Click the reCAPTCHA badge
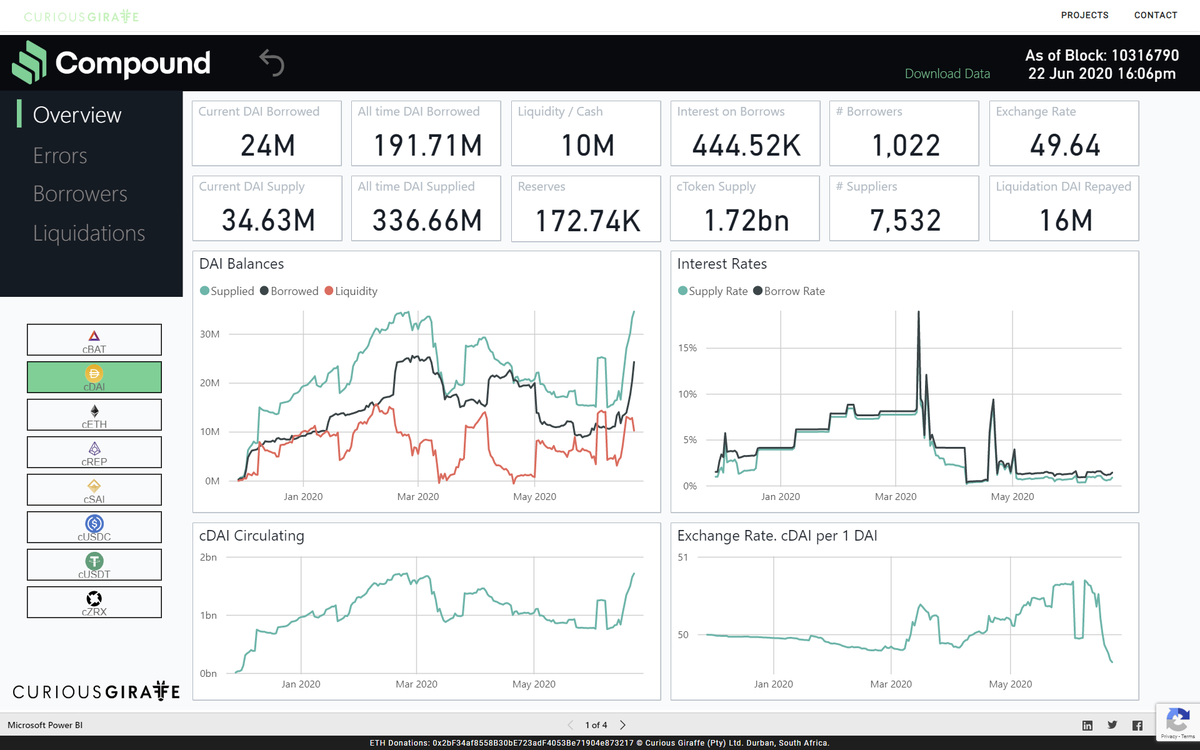1200x750 pixels. (1177, 721)
